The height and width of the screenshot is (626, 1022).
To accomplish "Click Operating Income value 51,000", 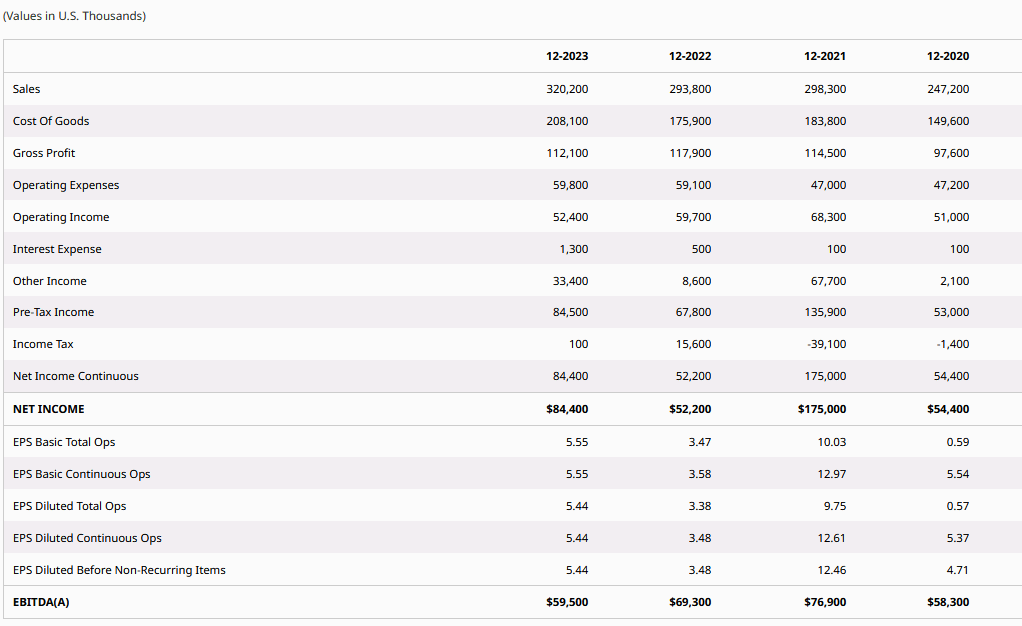I will point(952,216).
